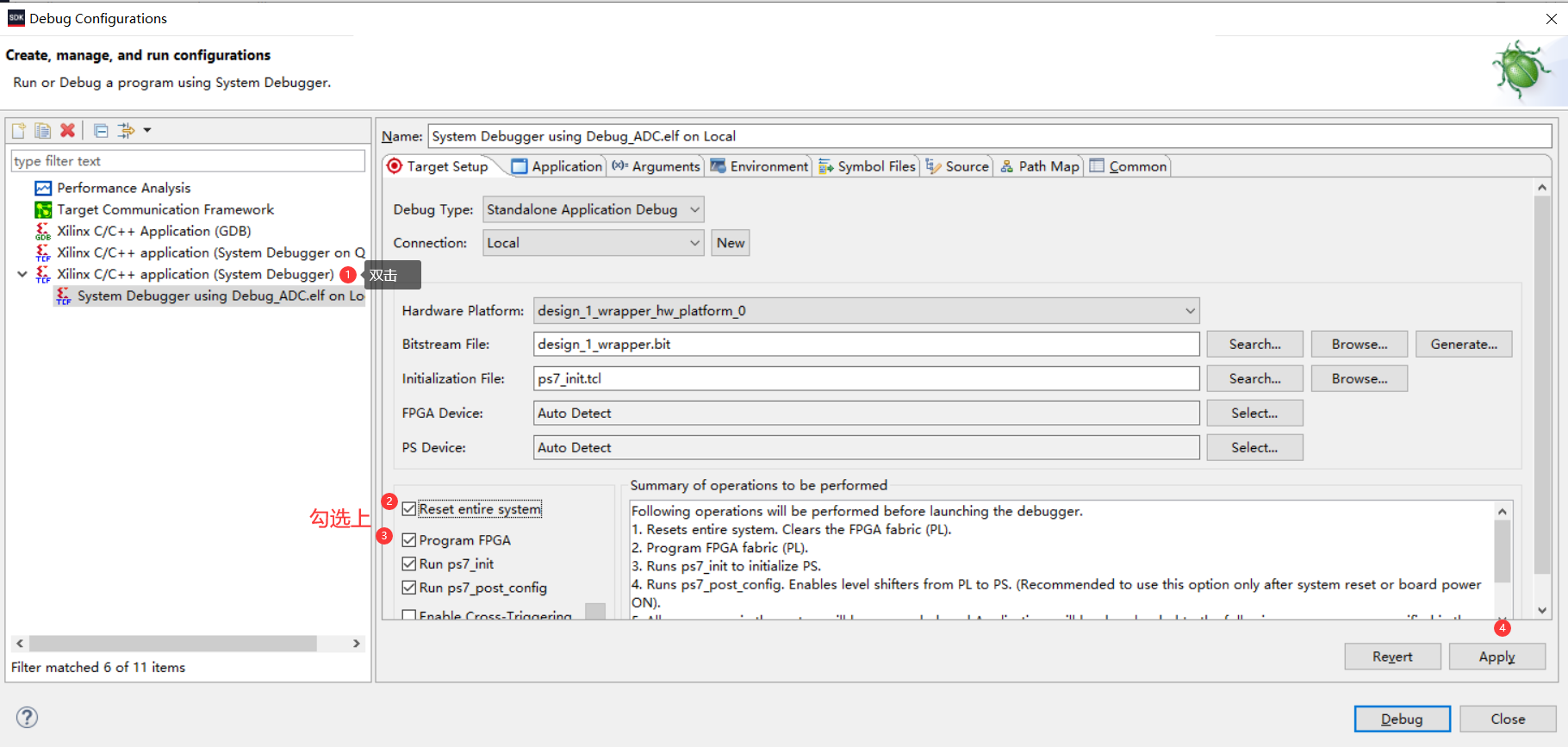1568x747 pixels.
Task: Click the Revert button
Action: 1392,657
